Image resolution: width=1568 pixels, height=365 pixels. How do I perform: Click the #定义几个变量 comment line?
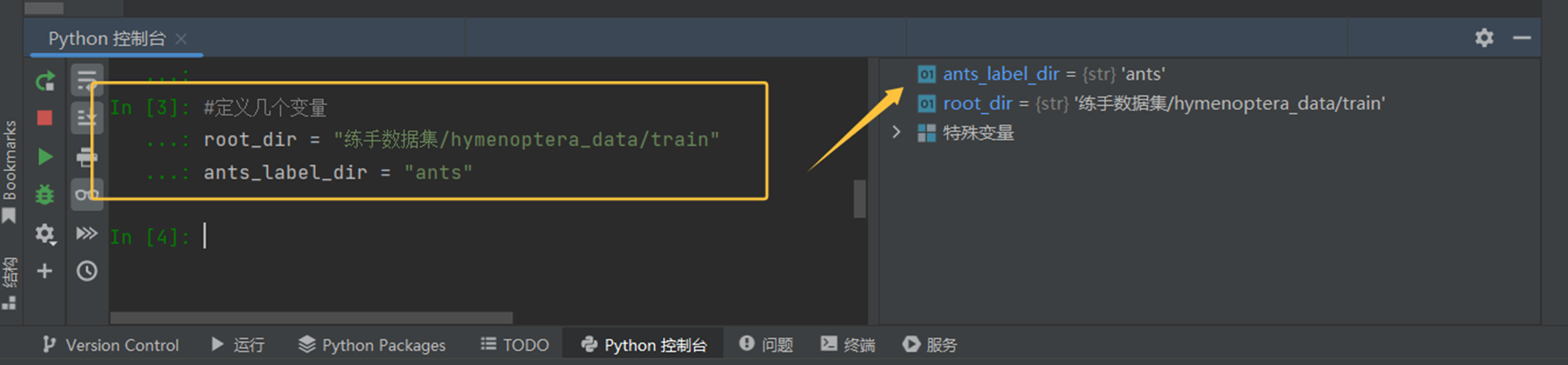click(265, 108)
